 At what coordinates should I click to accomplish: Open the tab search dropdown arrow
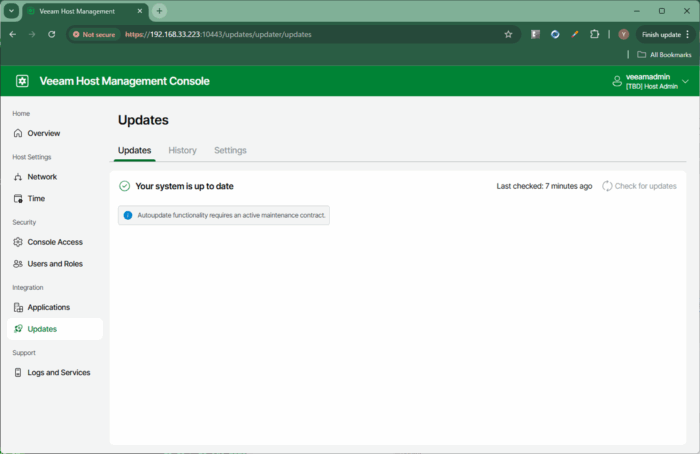11,11
